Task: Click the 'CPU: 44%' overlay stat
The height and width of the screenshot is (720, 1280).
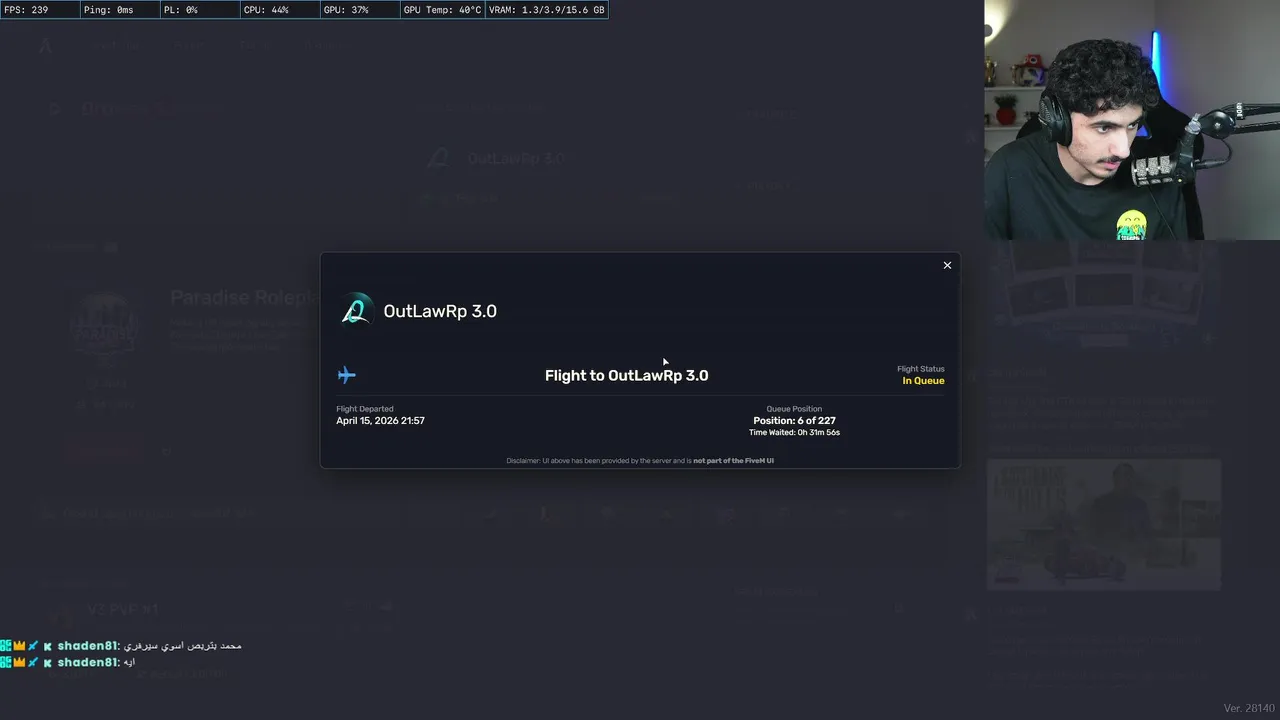Action: tap(279, 10)
